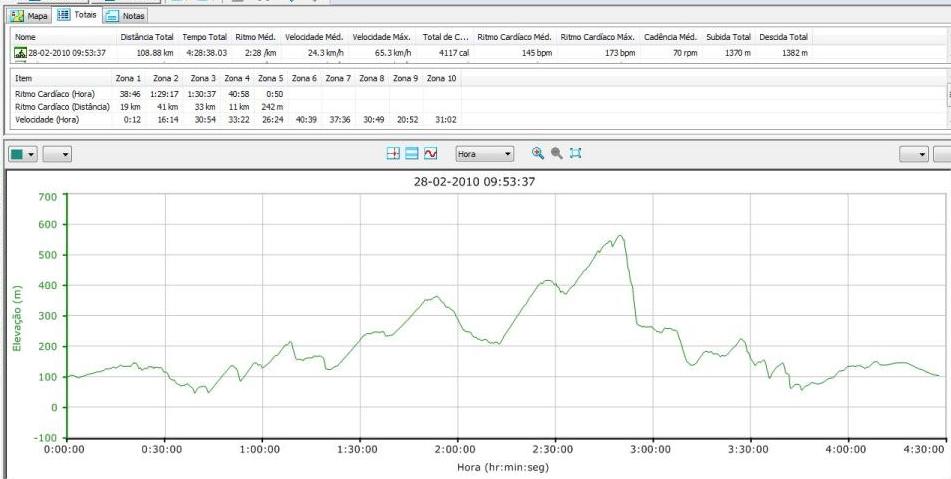This screenshot has width=951, height=479.
Task: Click the Cadência Méd. column header
Action: click(x=671, y=37)
